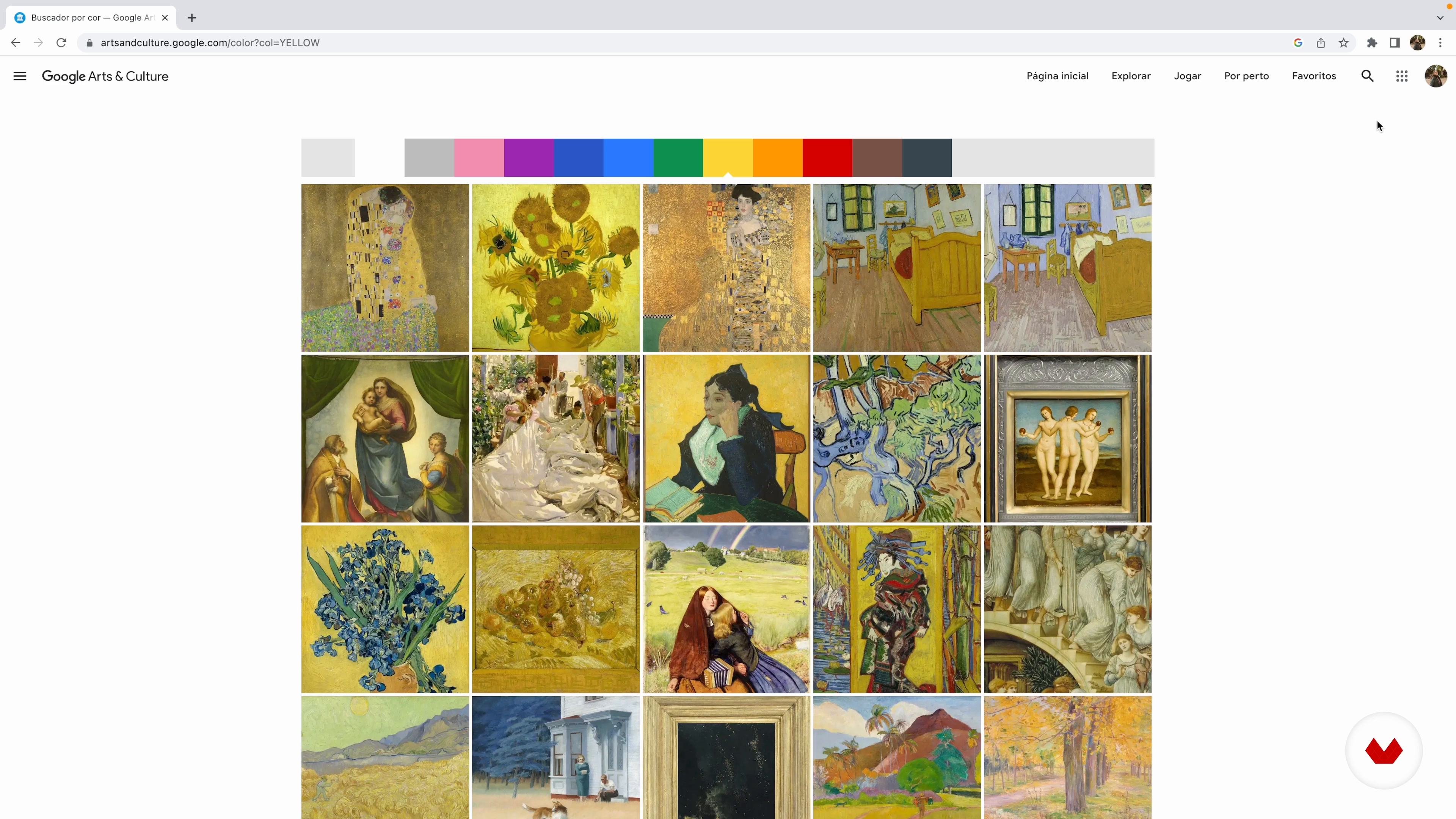Select the light blue color swatch
Viewport: 1456px width, 819px height.
point(629,158)
